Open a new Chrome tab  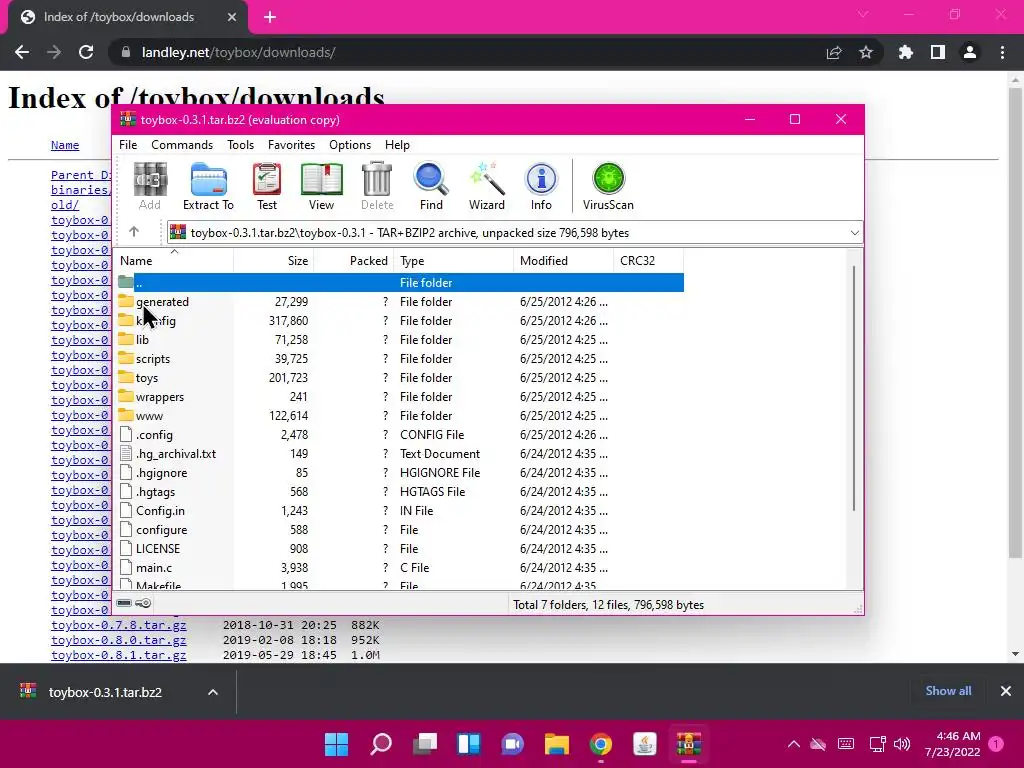270,17
